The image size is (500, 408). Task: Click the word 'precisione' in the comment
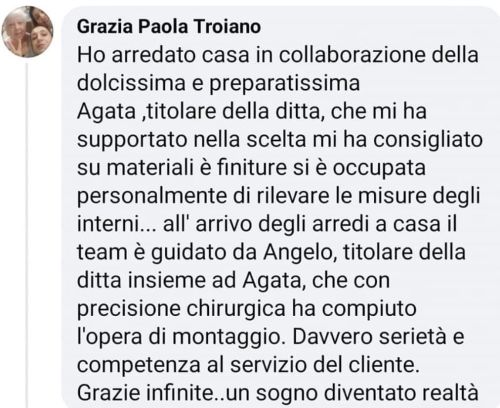pos(129,309)
